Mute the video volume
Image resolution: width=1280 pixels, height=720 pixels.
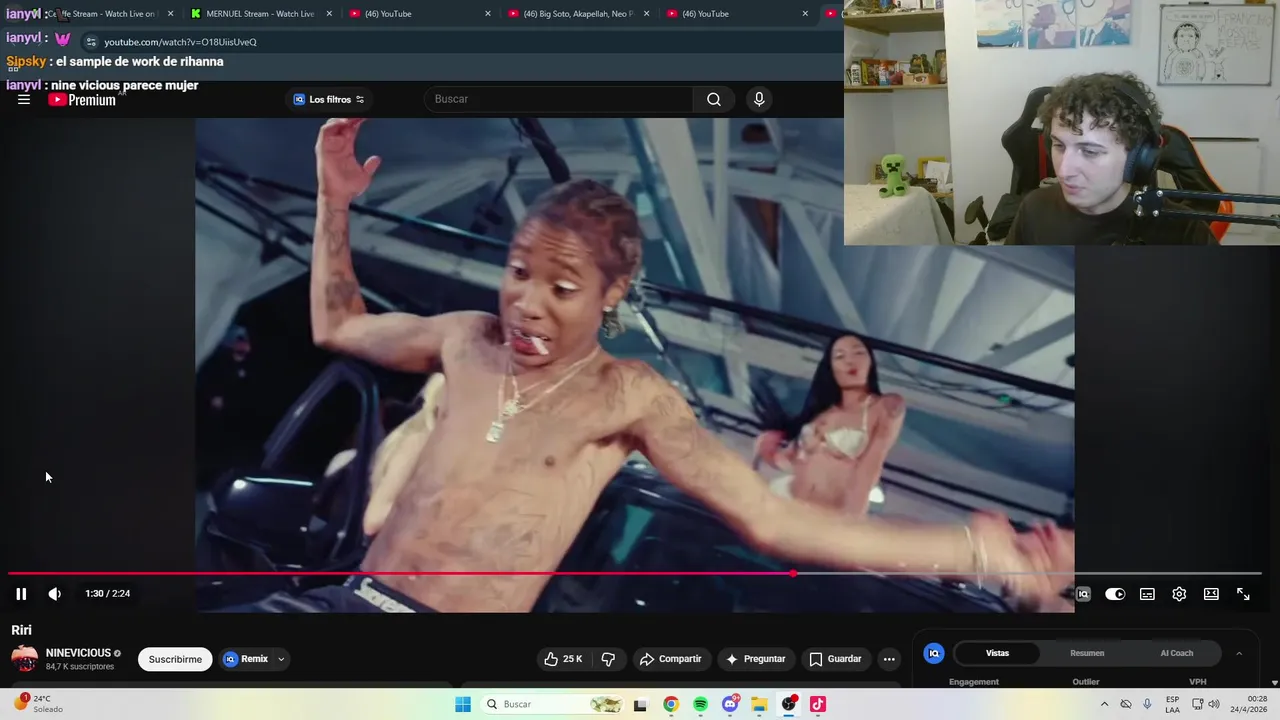coord(55,594)
